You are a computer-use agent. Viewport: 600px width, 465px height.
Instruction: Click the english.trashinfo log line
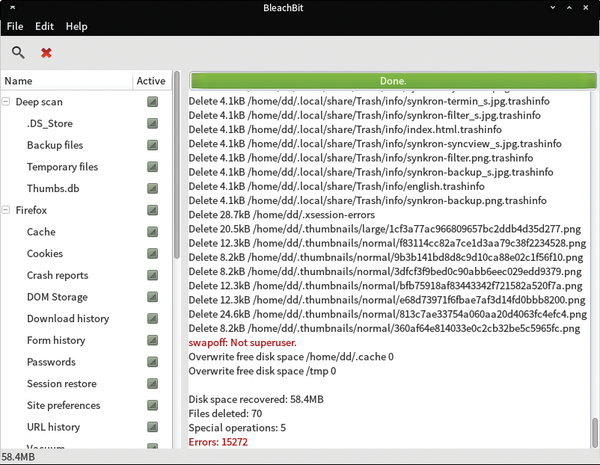point(336,186)
